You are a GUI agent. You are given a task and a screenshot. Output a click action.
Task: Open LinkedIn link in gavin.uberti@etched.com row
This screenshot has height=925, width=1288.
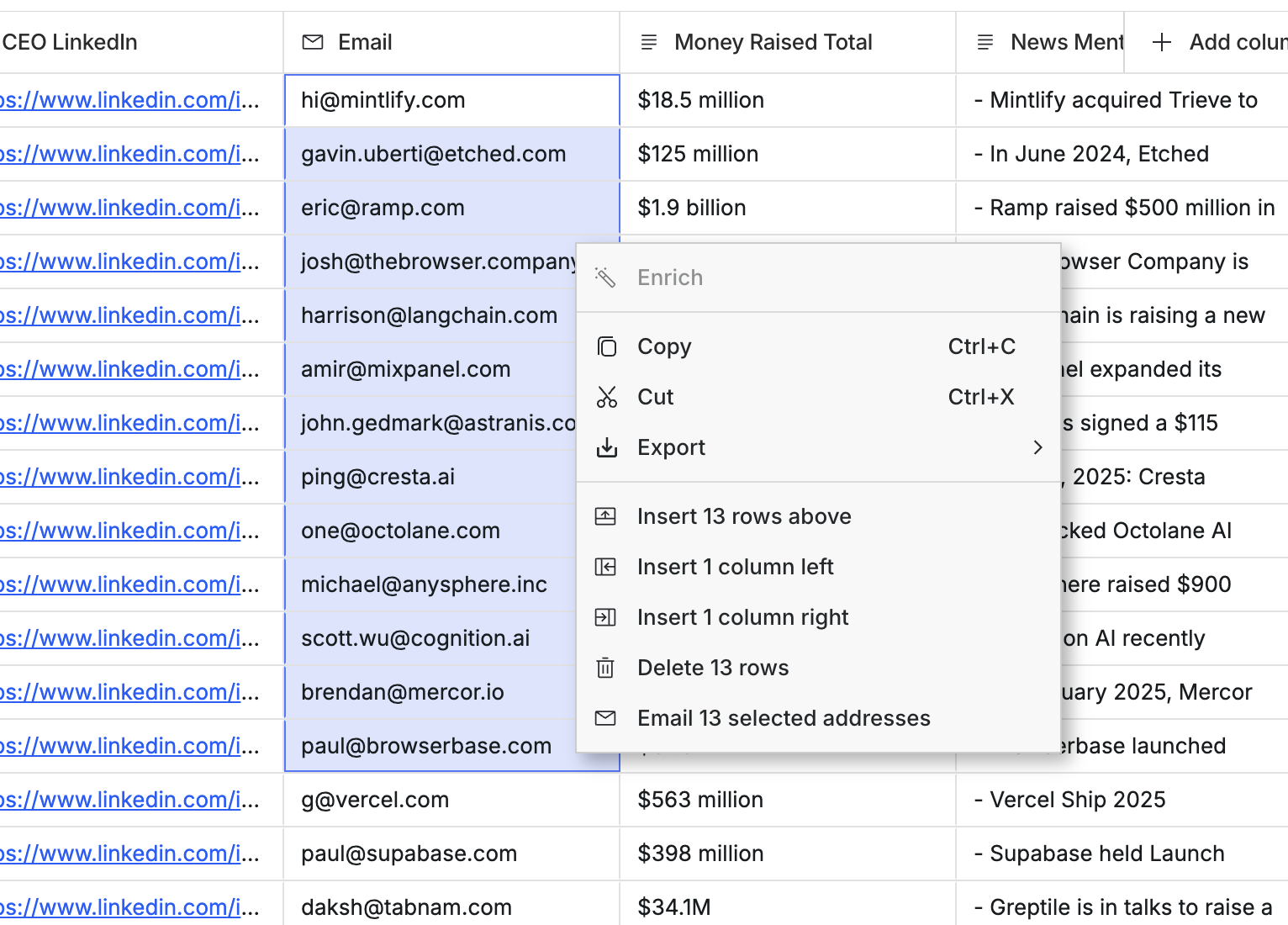(129, 154)
